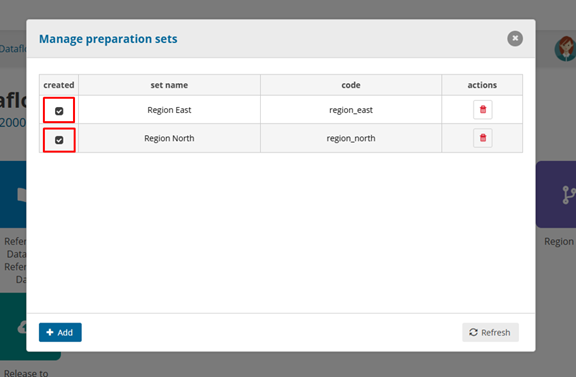Add a new preparation set
576x377 pixels.
[60, 332]
